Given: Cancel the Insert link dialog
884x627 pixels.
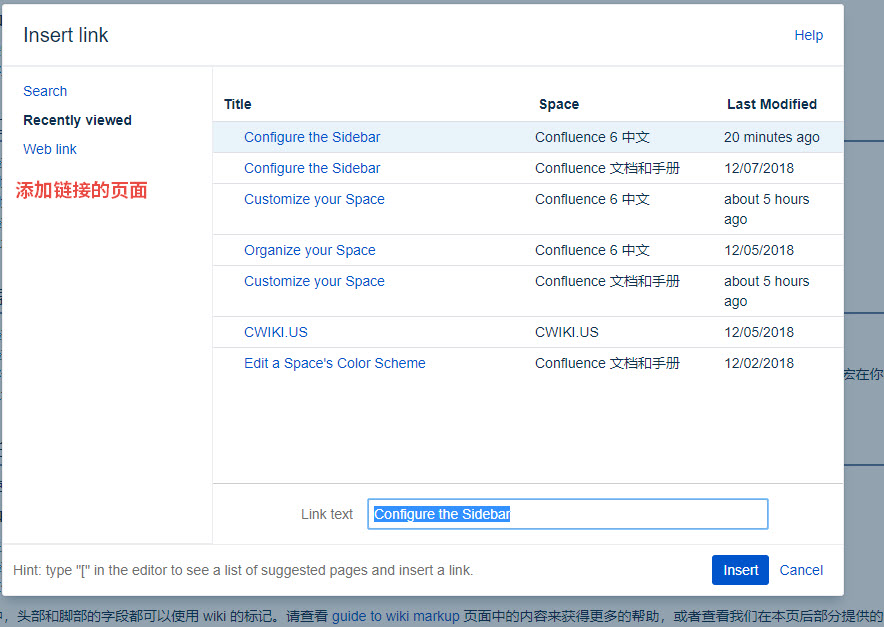Looking at the screenshot, I should [x=801, y=570].
